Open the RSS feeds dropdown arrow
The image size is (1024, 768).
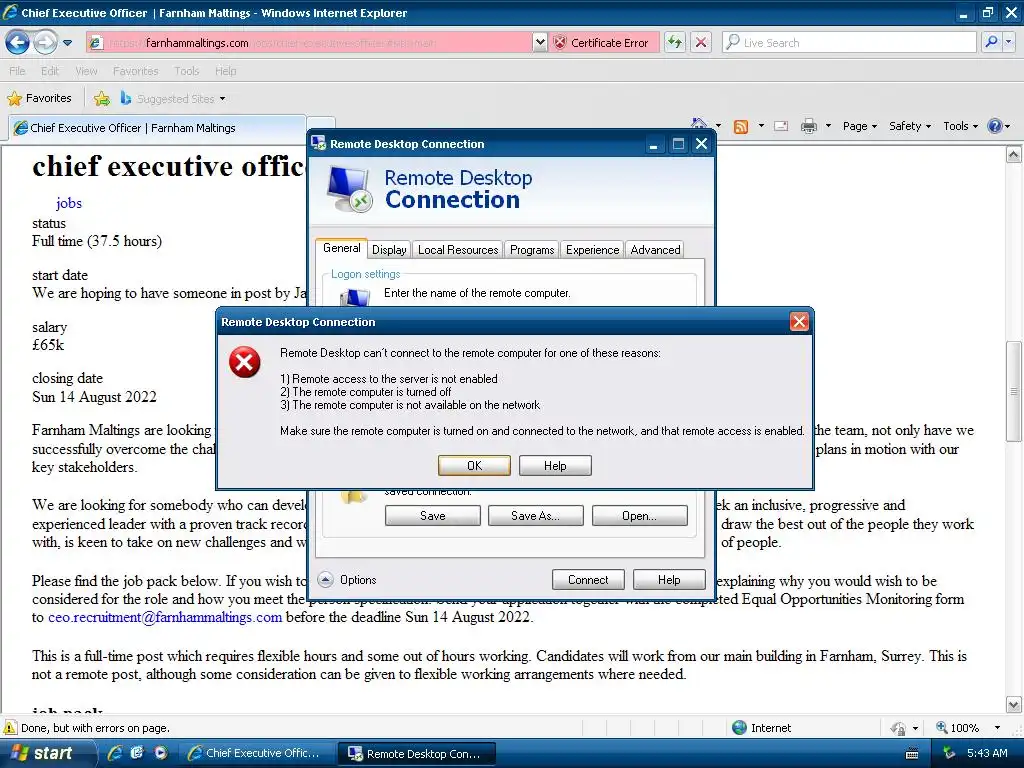pyautogui.click(x=761, y=126)
